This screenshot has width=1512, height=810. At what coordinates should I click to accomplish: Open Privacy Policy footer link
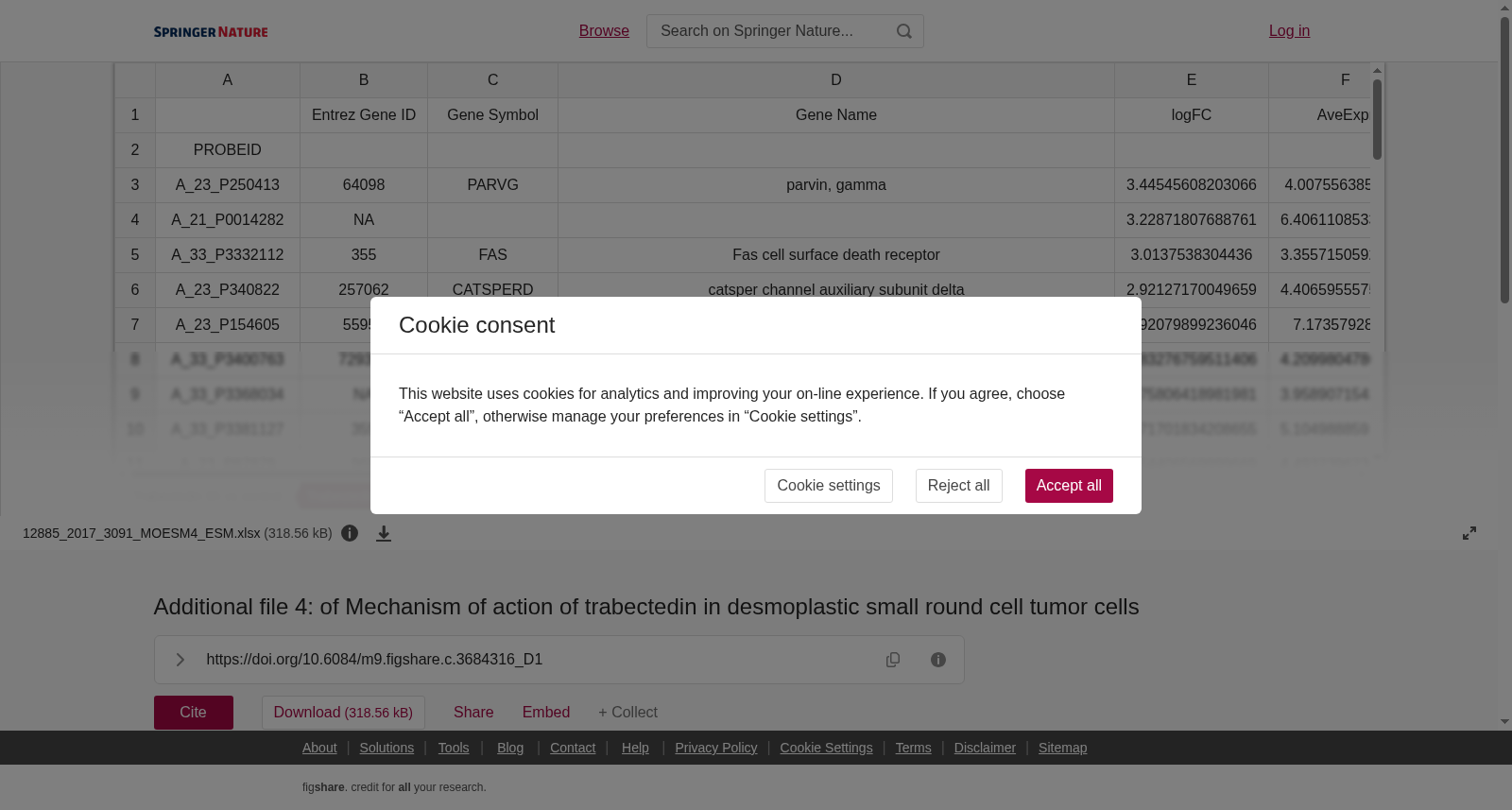coord(715,748)
